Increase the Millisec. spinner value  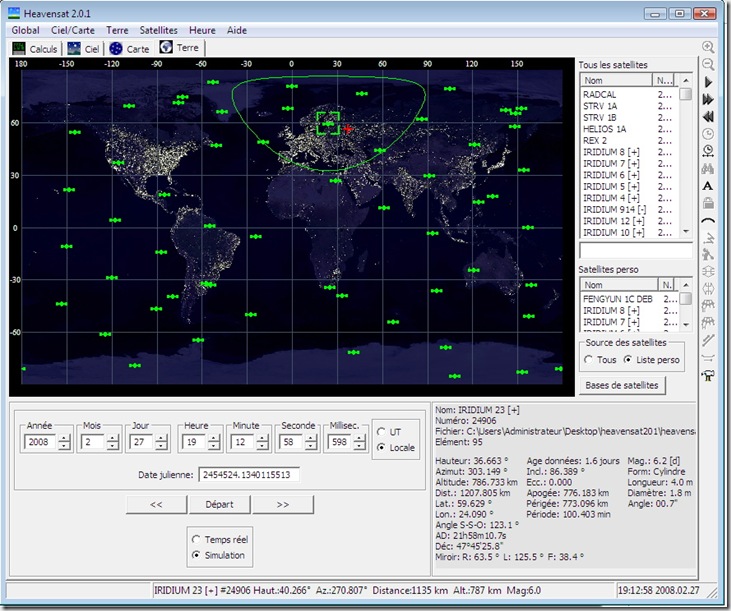[x=359, y=439]
